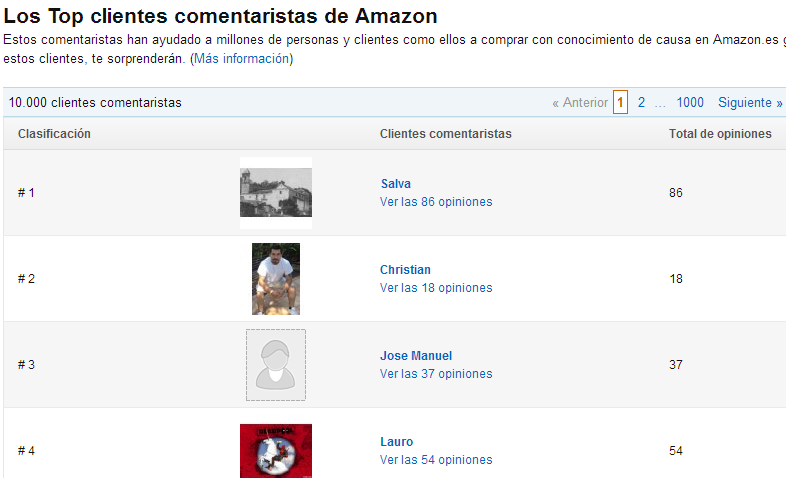The width and height of the screenshot is (786, 478).
Task: Open Salva's church profile photo
Action: 276,193
